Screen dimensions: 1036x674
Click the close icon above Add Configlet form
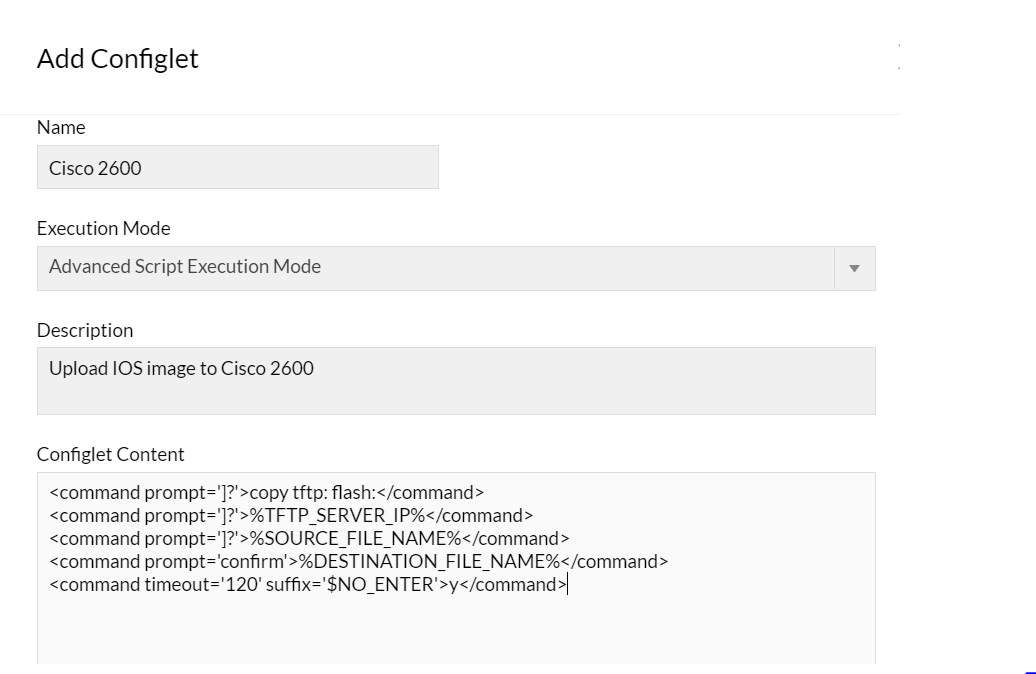tap(897, 44)
